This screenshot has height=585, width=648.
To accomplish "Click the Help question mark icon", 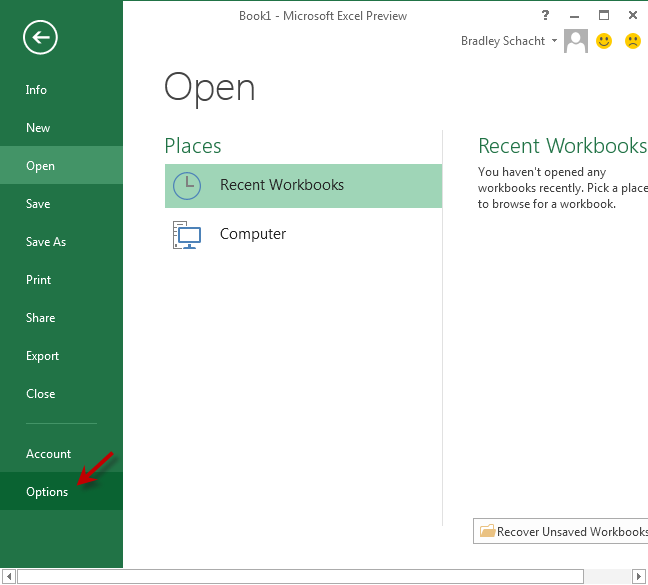I will pos(546,16).
